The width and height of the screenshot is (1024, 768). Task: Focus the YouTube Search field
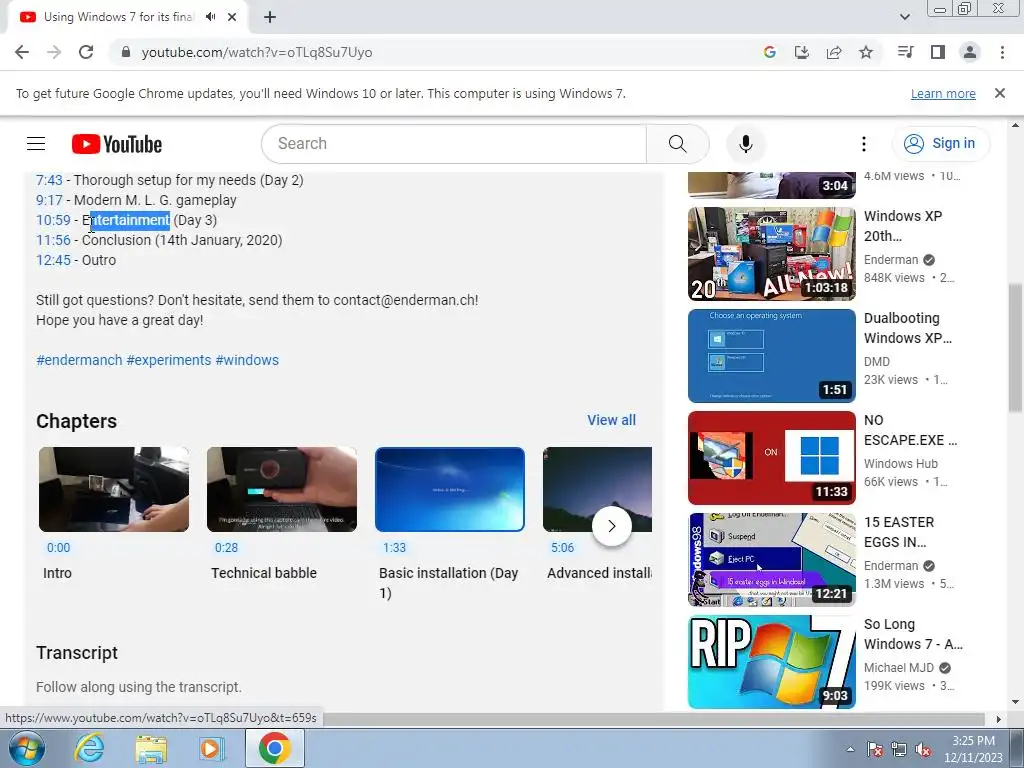pyautogui.click(x=454, y=144)
